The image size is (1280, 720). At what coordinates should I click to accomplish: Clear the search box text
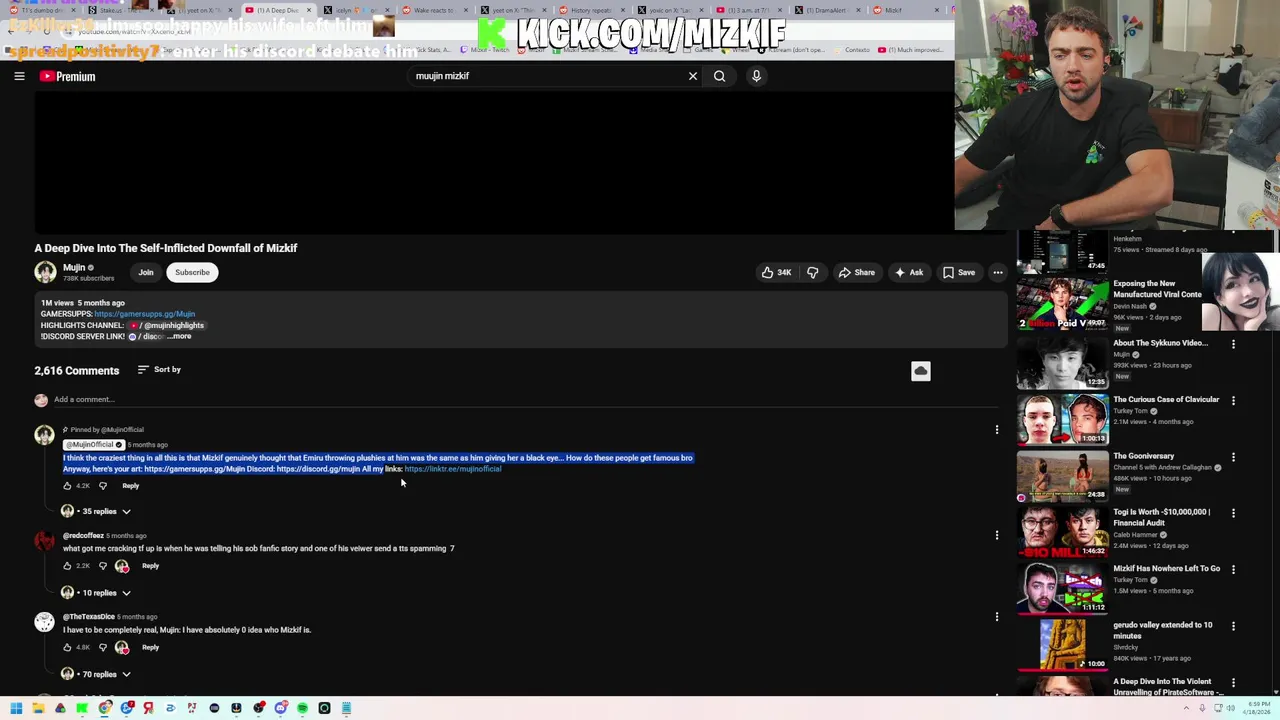[692, 76]
